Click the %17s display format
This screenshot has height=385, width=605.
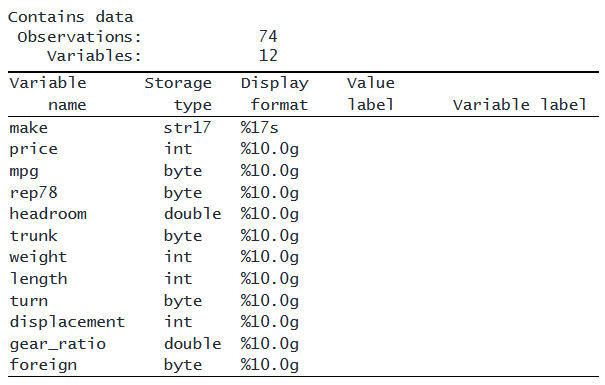(260, 128)
